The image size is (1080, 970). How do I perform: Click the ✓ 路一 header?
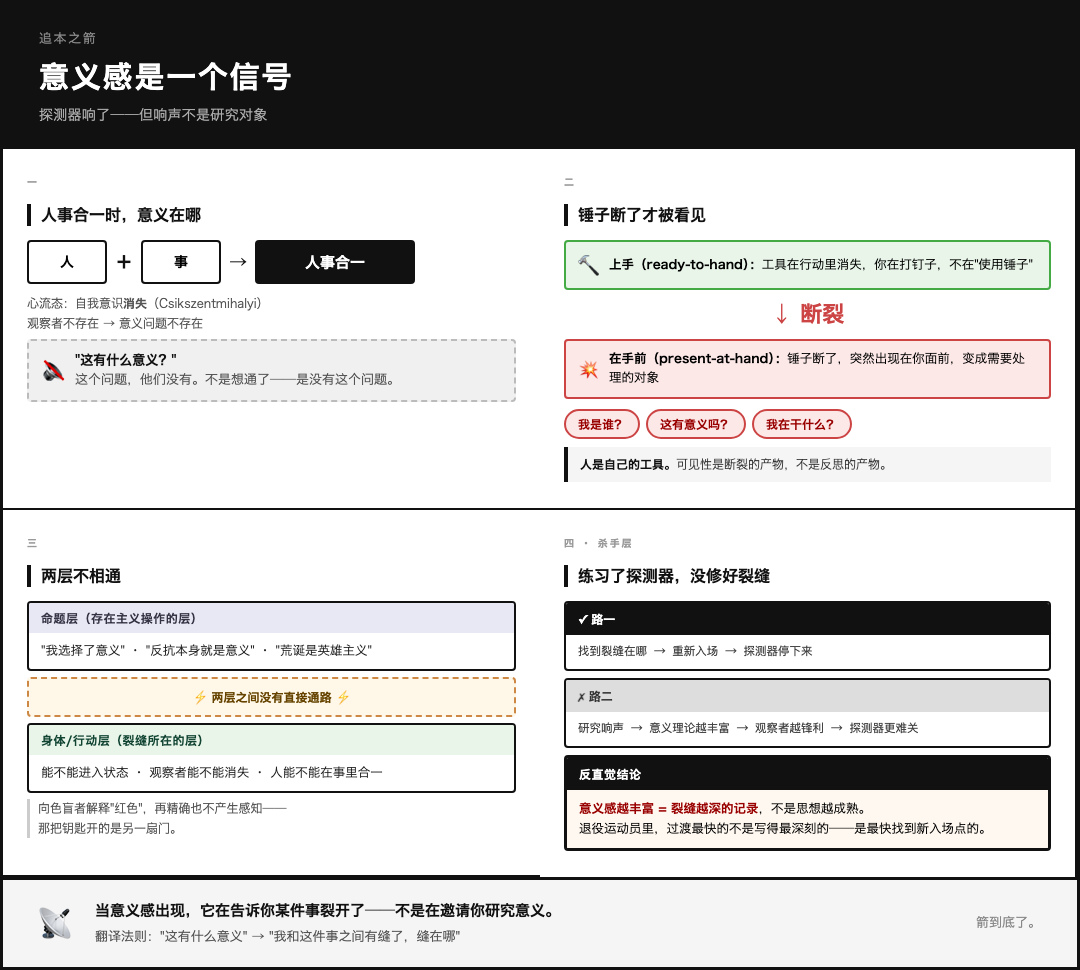point(807,619)
